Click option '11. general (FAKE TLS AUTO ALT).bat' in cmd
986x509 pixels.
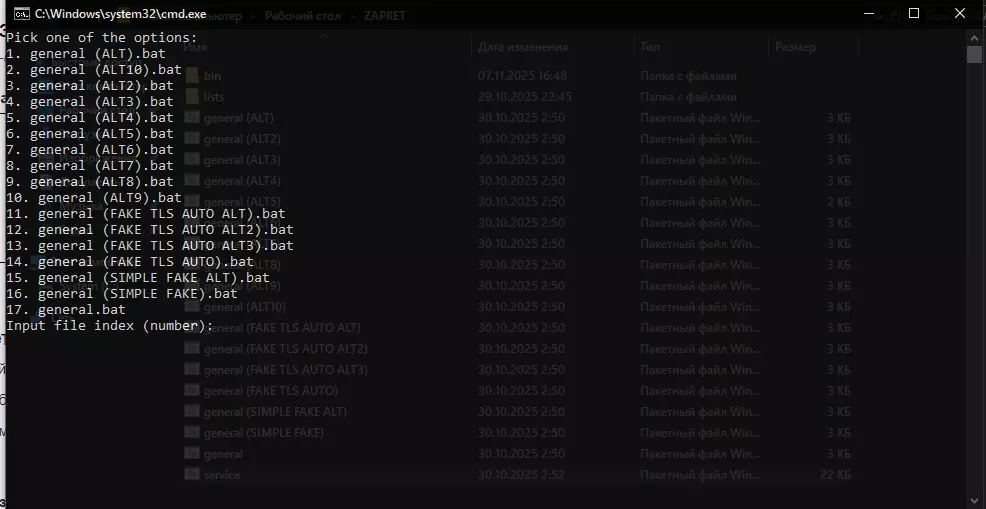146,214
